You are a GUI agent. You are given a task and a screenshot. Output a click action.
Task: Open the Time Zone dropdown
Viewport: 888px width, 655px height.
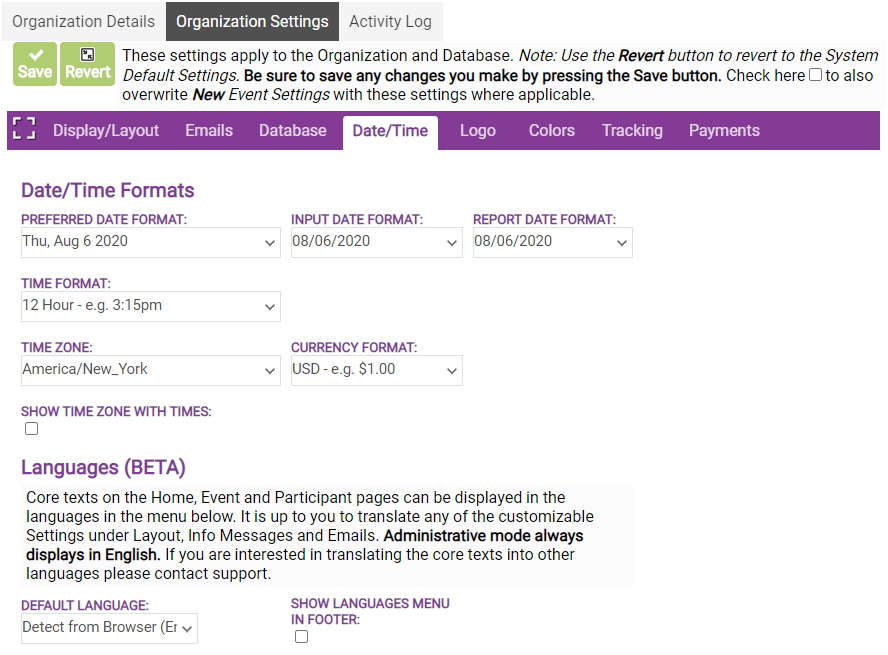pos(150,370)
